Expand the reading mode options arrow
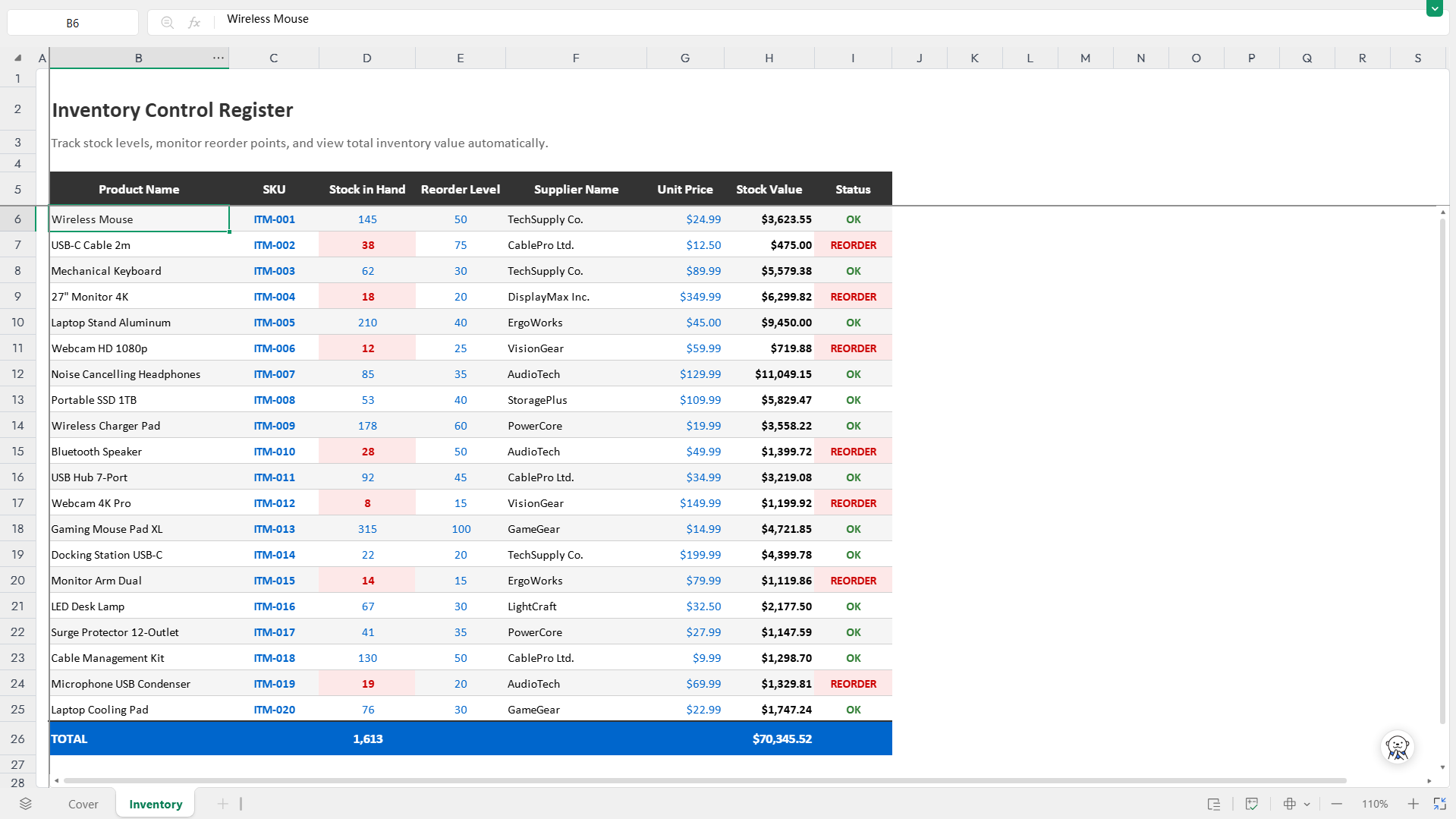Screen dimensions: 1456x819 [1307, 804]
